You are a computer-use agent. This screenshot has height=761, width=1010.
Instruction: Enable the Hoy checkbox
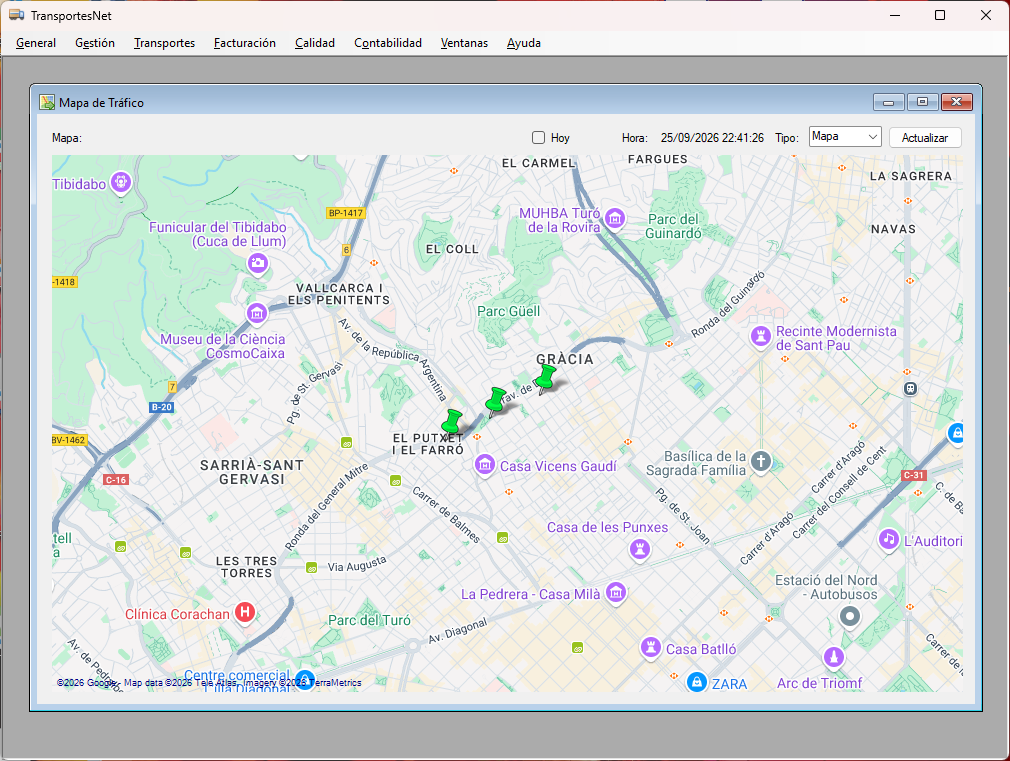click(x=538, y=137)
